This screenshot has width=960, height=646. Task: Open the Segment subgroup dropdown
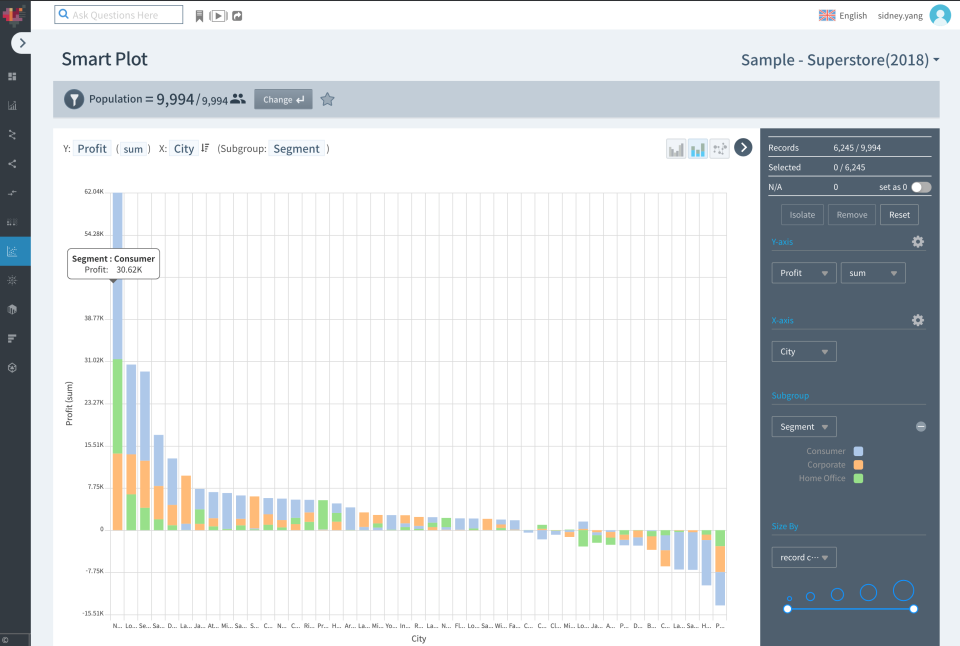pyautogui.click(x=803, y=426)
